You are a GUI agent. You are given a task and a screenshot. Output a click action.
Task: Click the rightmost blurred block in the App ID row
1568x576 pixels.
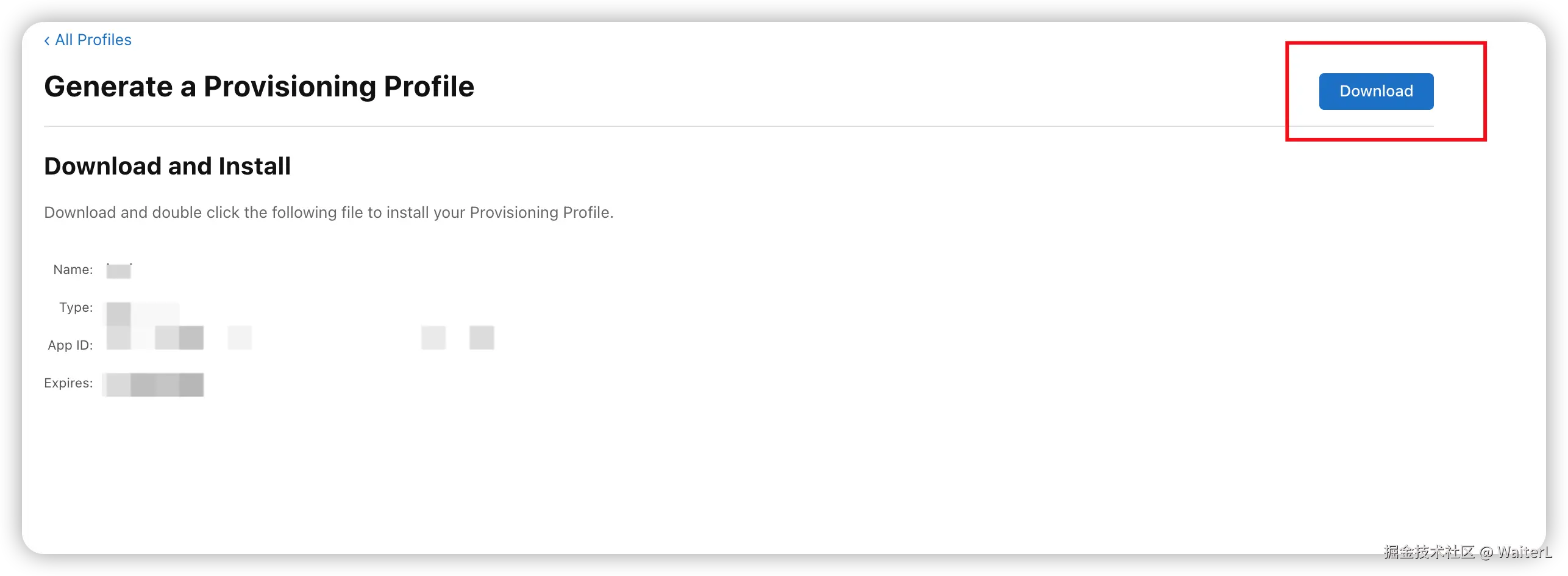click(x=482, y=337)
